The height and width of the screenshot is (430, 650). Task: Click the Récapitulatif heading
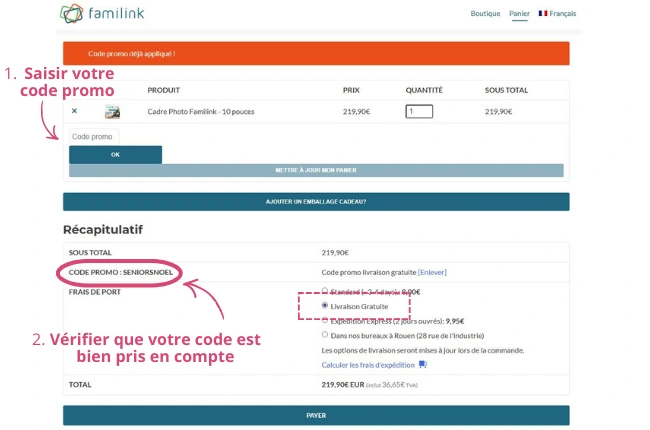(103, 229)
